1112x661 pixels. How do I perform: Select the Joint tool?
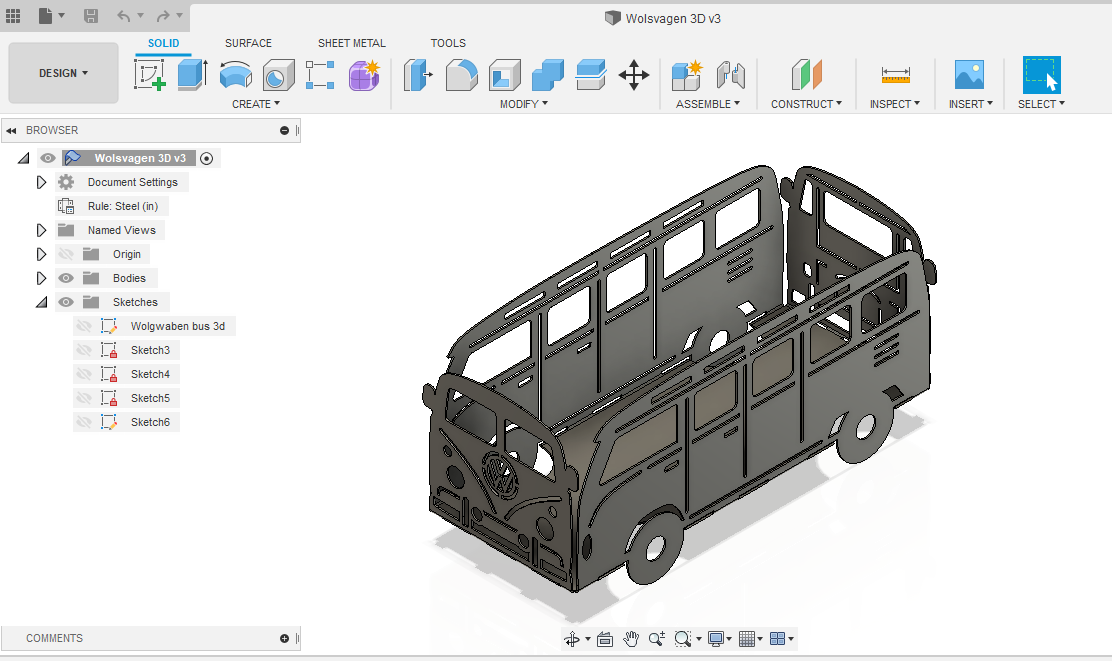click(x=730, y=74)
